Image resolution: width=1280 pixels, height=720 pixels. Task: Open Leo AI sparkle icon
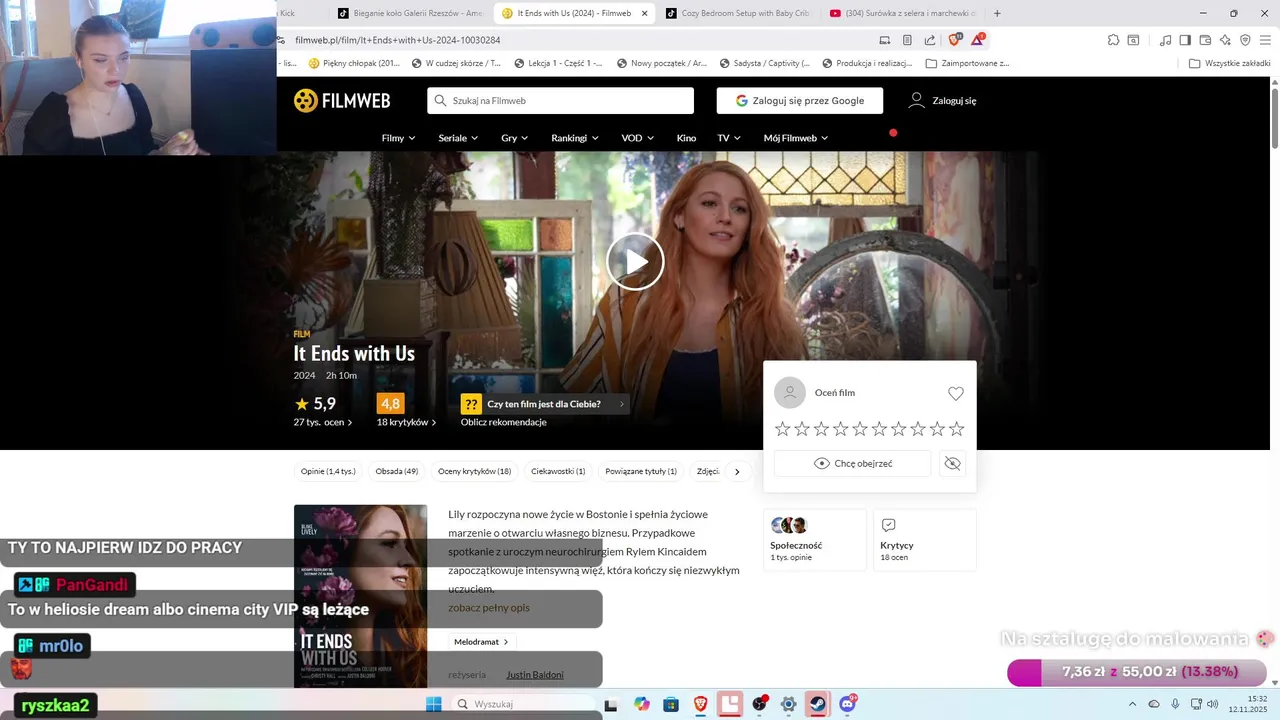(1225, 40)
